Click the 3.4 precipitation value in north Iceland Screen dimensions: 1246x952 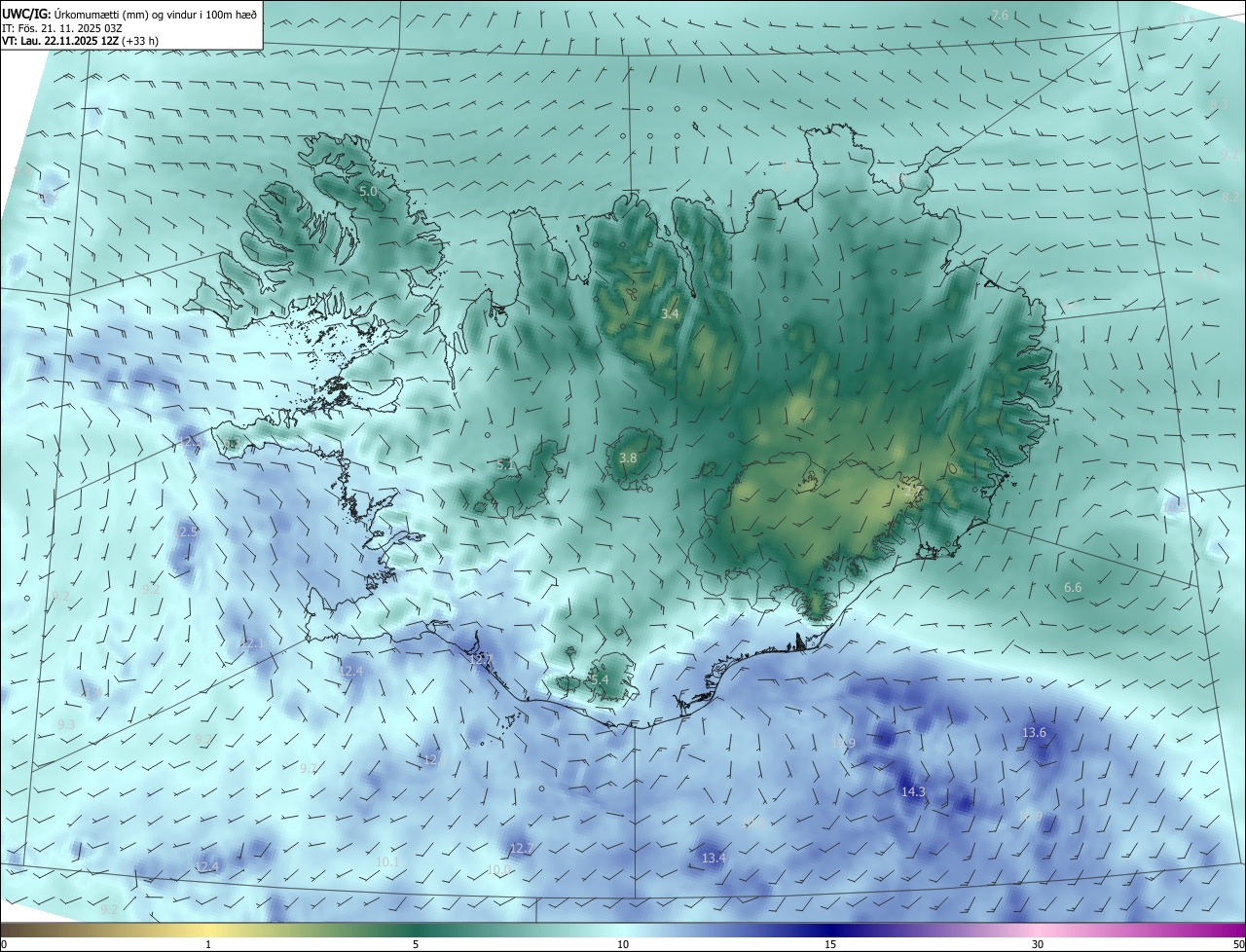click(670, 313)
